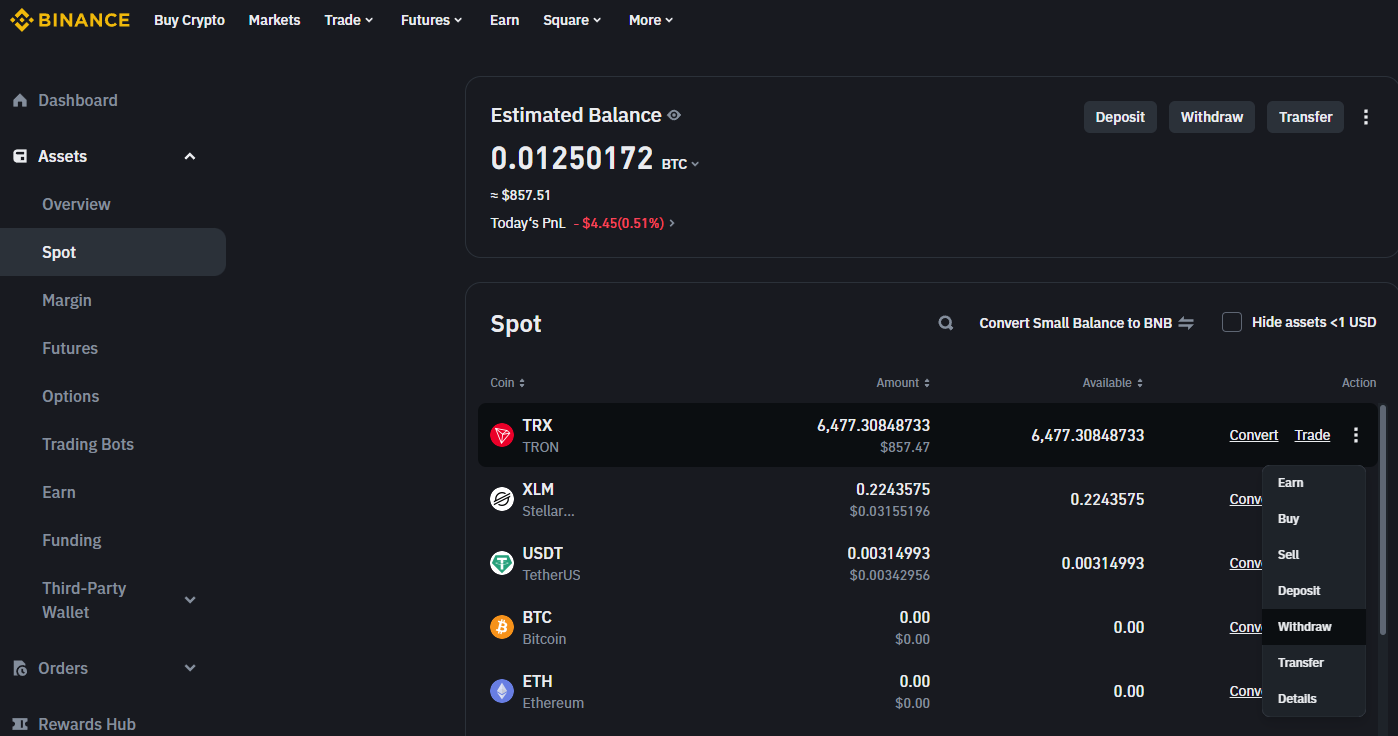This screenshot has width=1398, height=736.
Task: Open Earn in sidebar
Action: (59, 493)
